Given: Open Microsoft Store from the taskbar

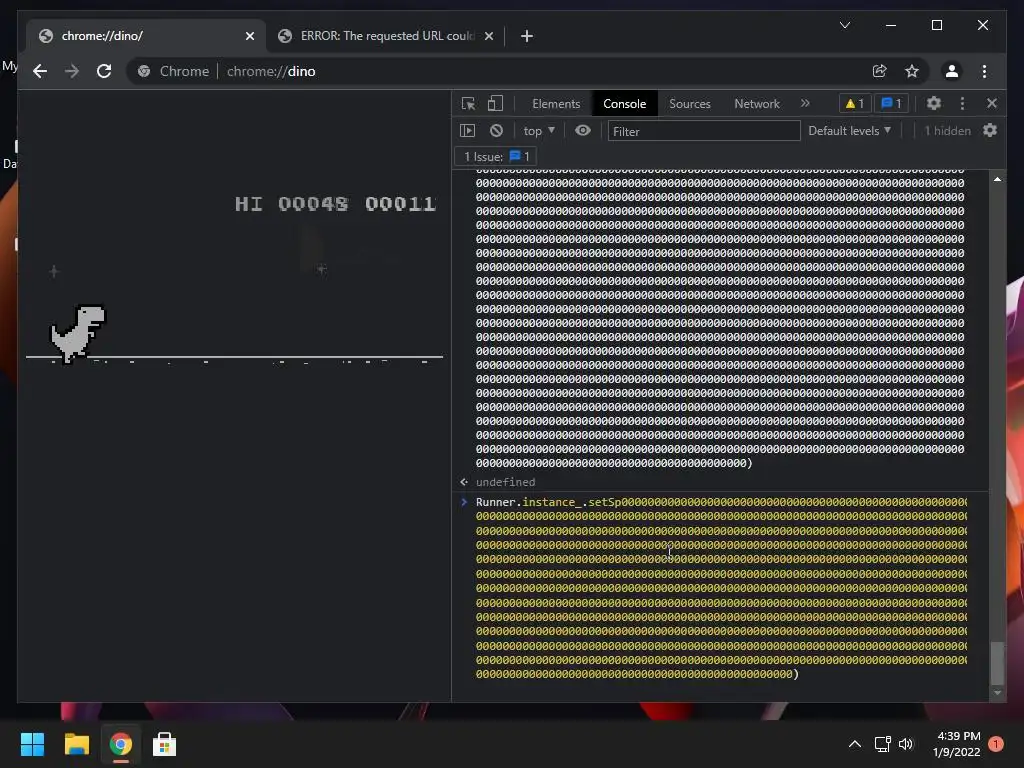Looking at the screenshot, I should [165, 744].
